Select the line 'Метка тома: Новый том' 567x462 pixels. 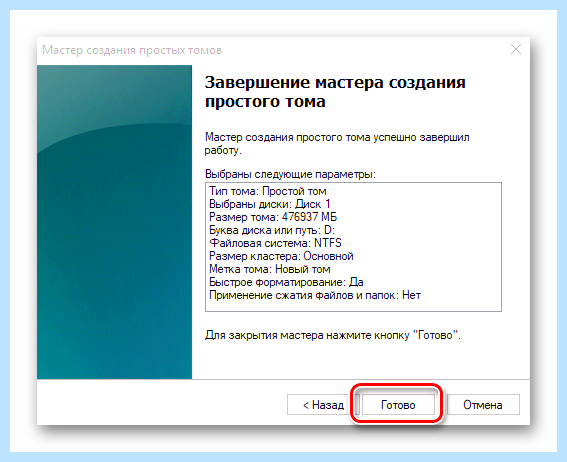coord(270,269)
